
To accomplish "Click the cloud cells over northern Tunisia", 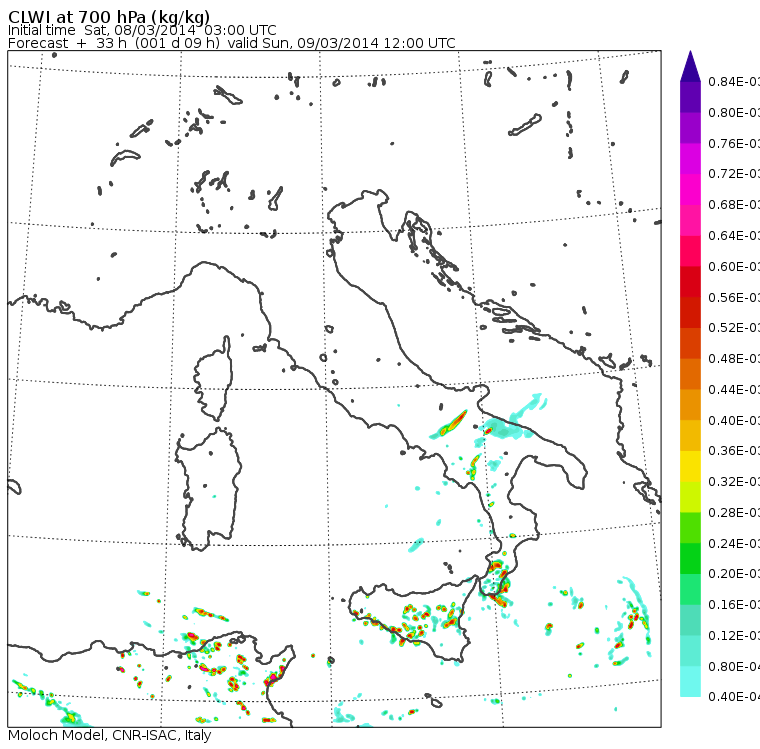I will point(218,664).
